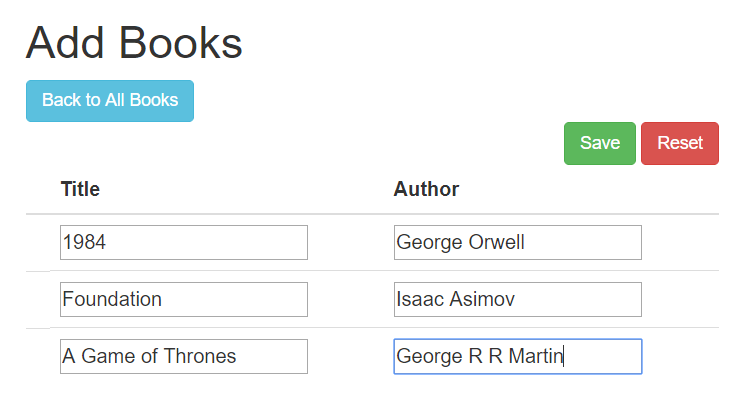Click the red Reset button

pyautogui.click(x=680, y=143)
